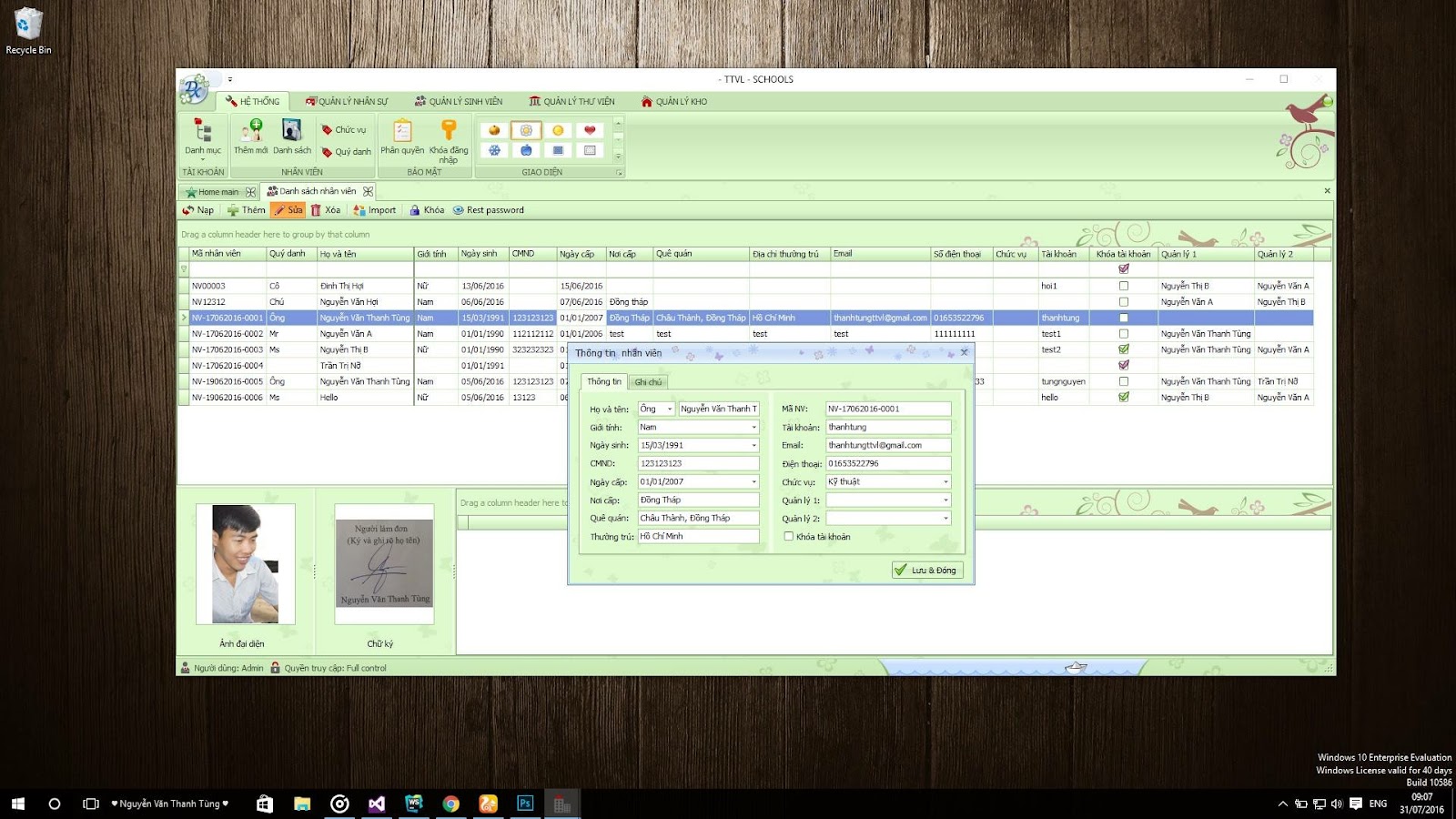Image resolution: width=1456 pixels, height=819 pixels.
Task: Click the Lưu & Đóng button
Action: tap(925, 571)
